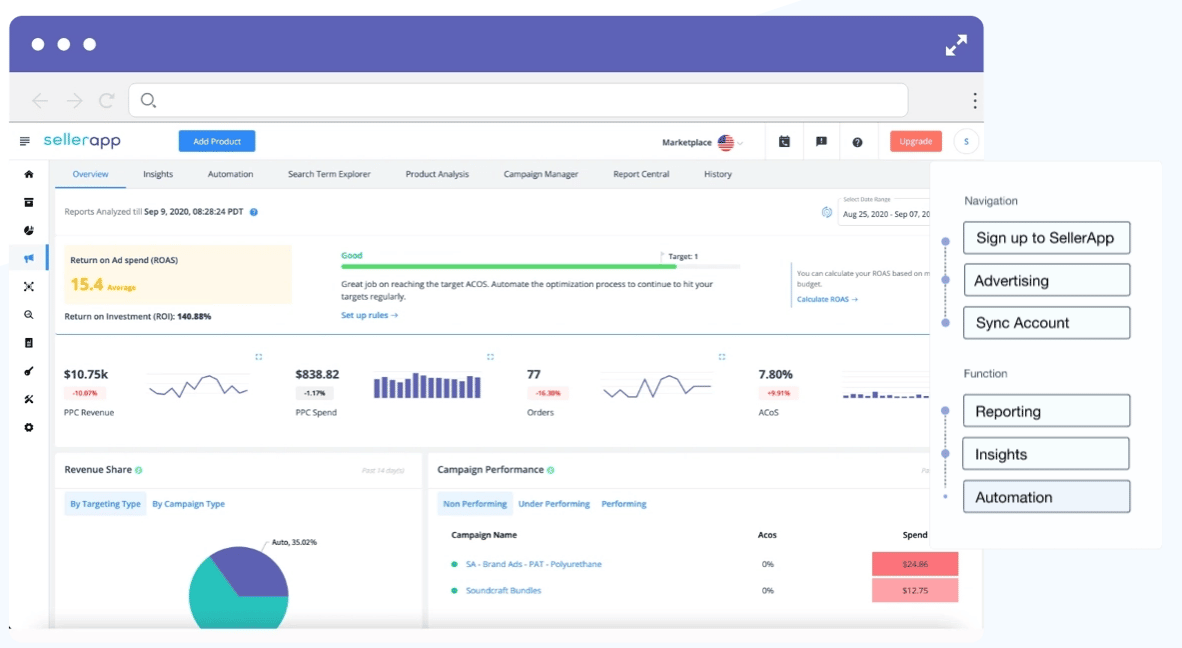
Task: Open the document report icon in sidebar
Action: [29, 343]
